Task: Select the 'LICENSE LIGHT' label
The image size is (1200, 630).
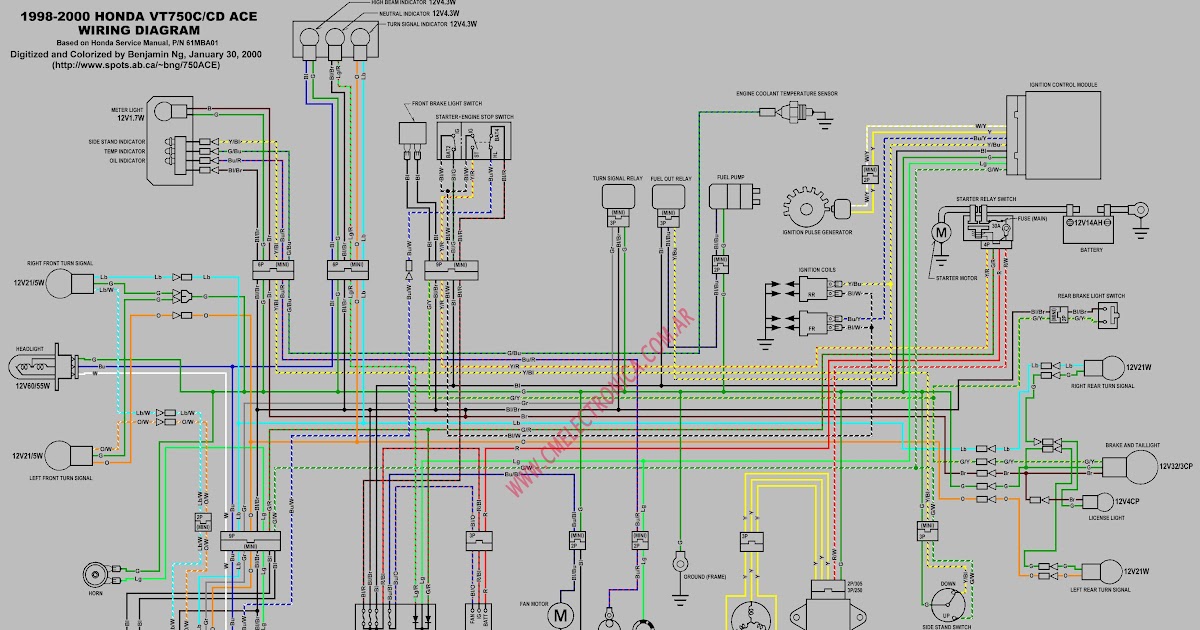Action: click(1106, 518)
